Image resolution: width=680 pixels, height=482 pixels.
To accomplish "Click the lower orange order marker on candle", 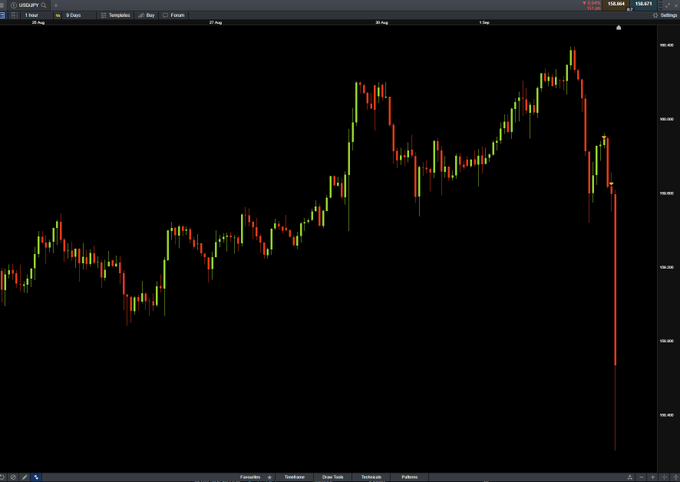I will click(x=611, y=184).
